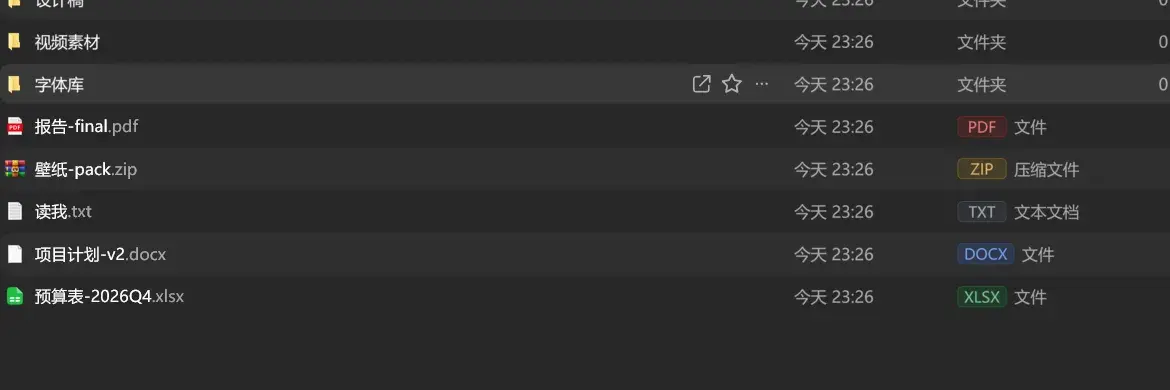The height and width of the screenshot is (390, 1170).
Task: Select the 项目计划-v2.docx file name
Action: coord(100,254)
